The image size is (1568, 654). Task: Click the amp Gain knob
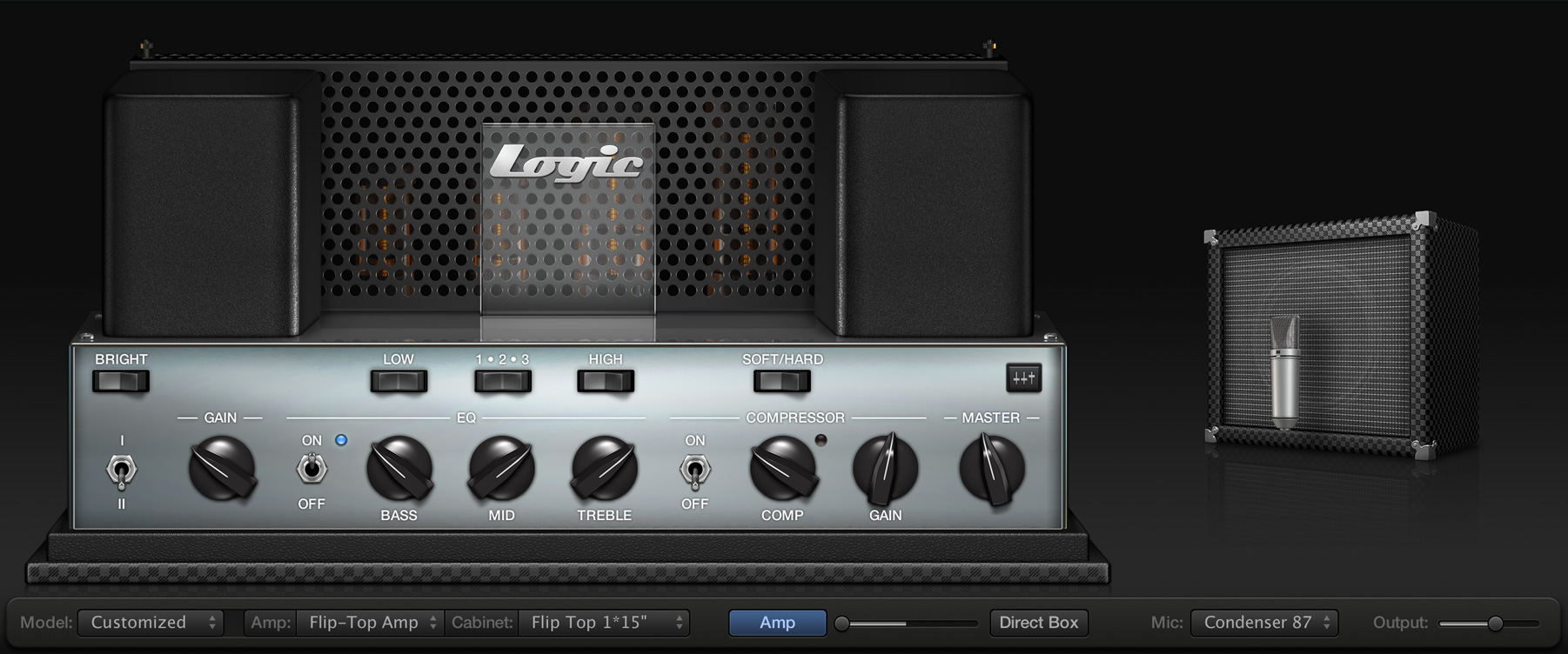tap(222, 469)
